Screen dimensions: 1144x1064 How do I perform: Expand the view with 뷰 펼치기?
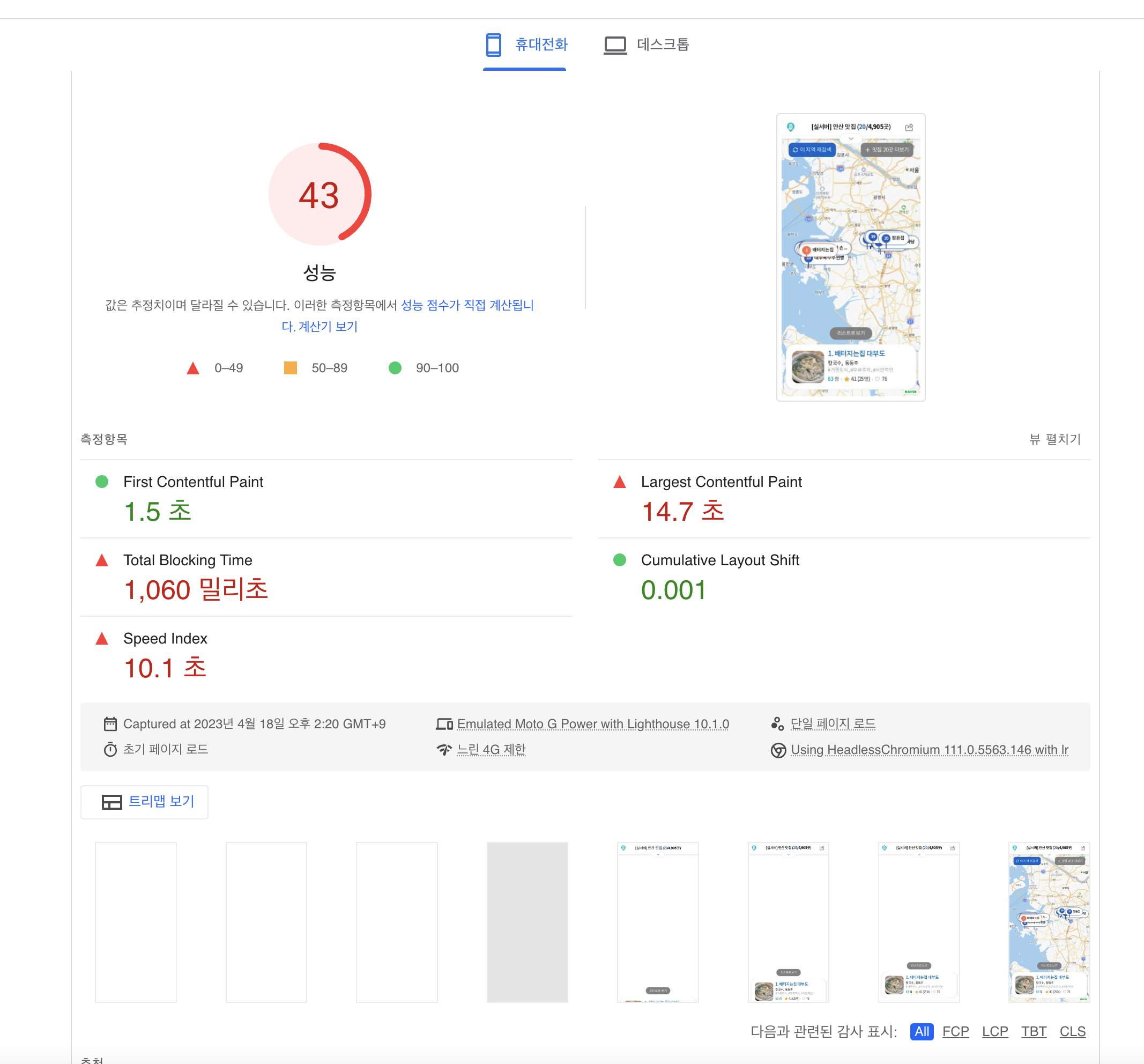click(1054, 439)
